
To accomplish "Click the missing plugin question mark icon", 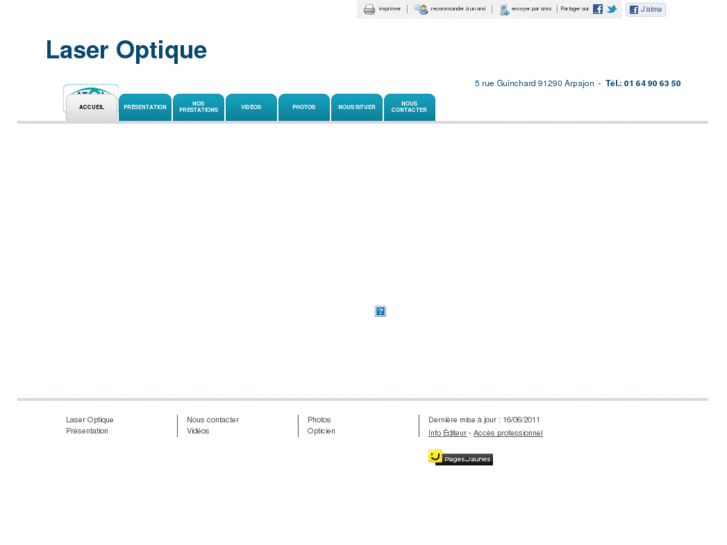I will 380,311.
